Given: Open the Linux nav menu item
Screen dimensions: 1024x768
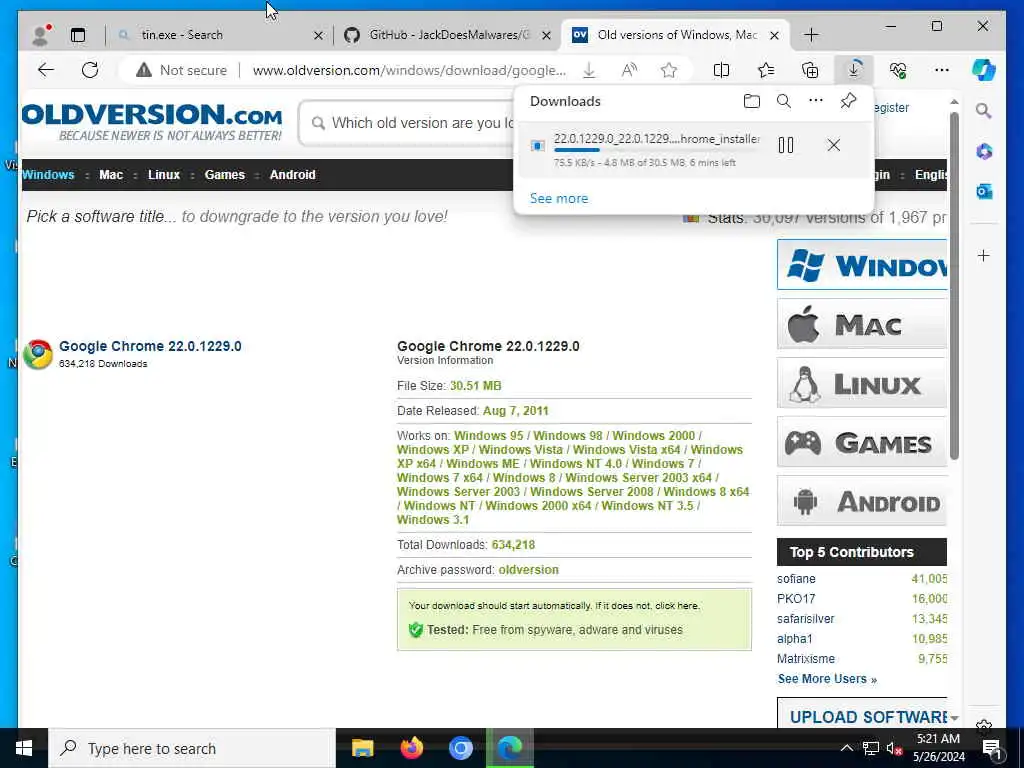Looking at the screenshot, I should tap(164, 175).
